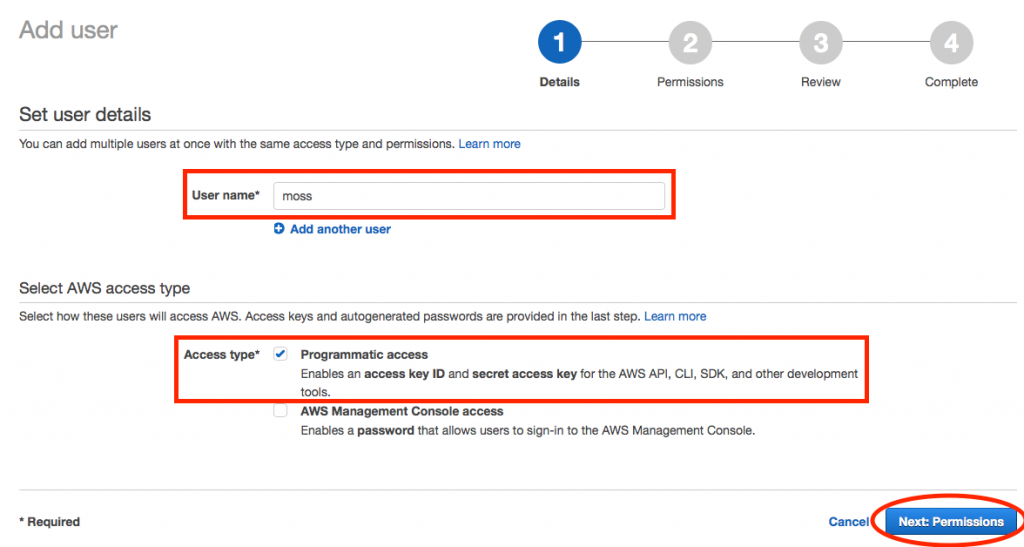Viewport: 1024px width, 547px height.
Task: Click the AWS Management Console access label
Action: (x=402, y=411)
